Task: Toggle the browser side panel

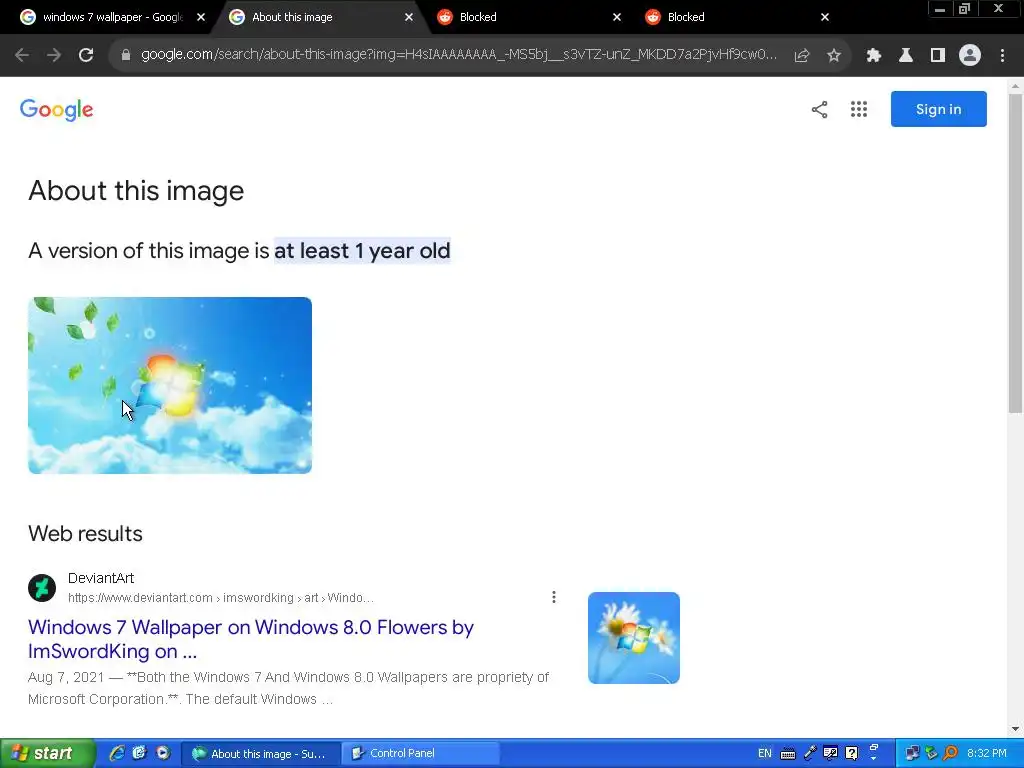Action: tap(938, 56)
